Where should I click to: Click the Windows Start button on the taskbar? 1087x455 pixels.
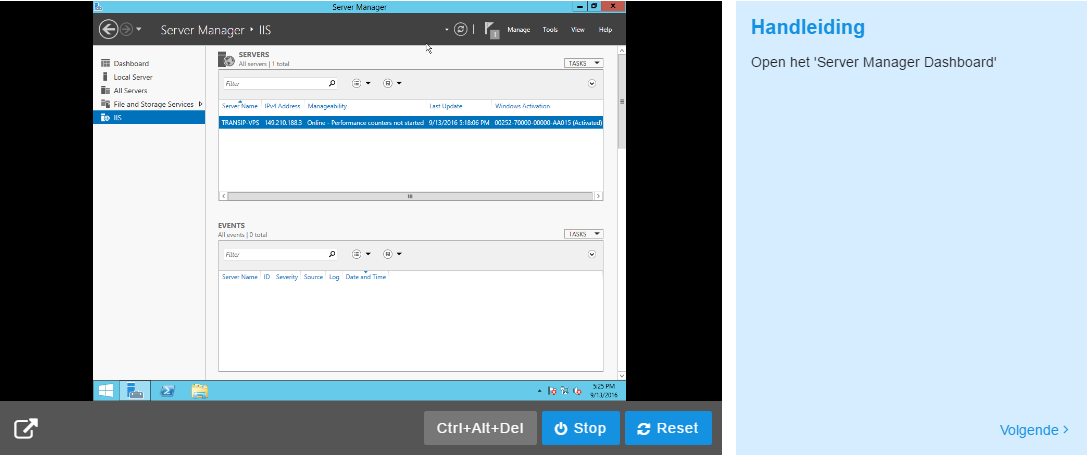pyautogui.click(x=105, y=391)
